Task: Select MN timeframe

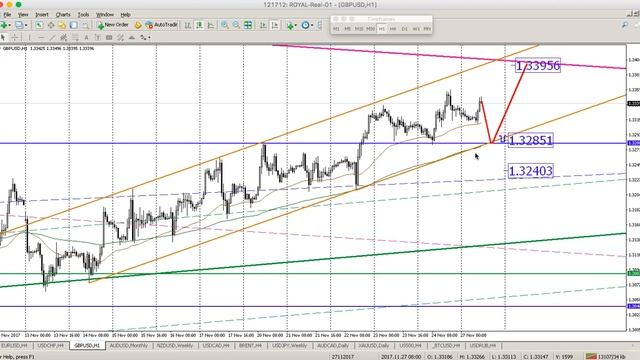Action: 427,29
